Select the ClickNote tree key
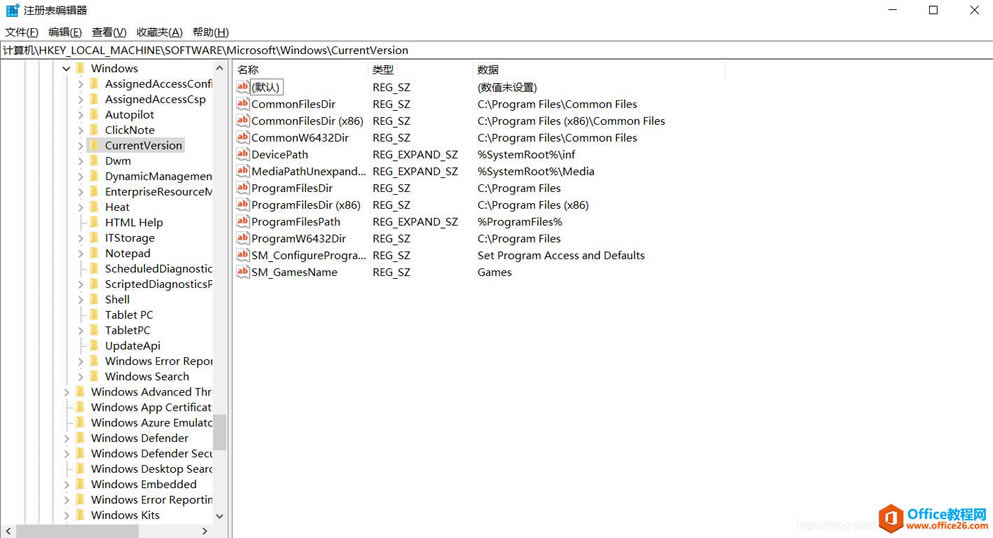This screenshot has width=993, height=538. click(130, 130)
